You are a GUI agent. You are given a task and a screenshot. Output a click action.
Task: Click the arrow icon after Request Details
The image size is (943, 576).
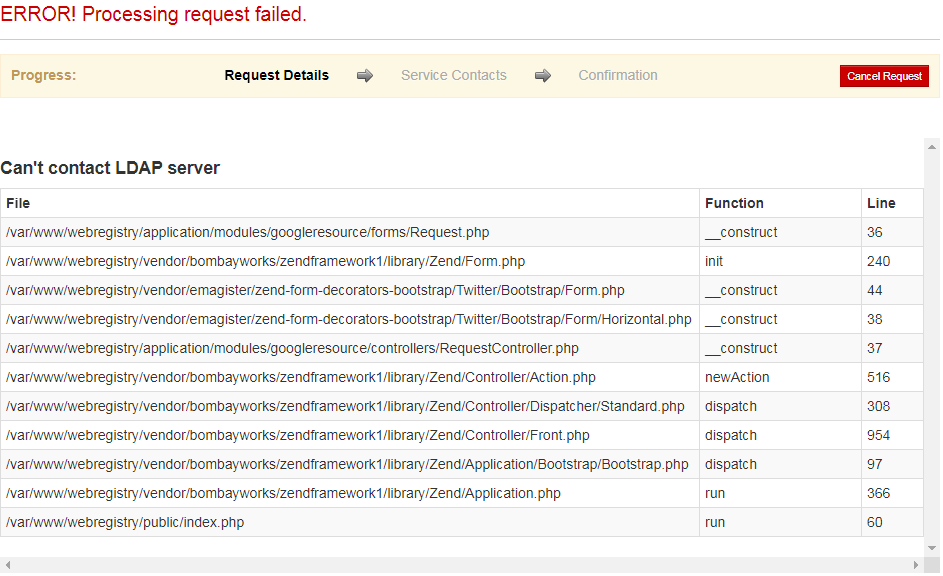coord(365,75)
